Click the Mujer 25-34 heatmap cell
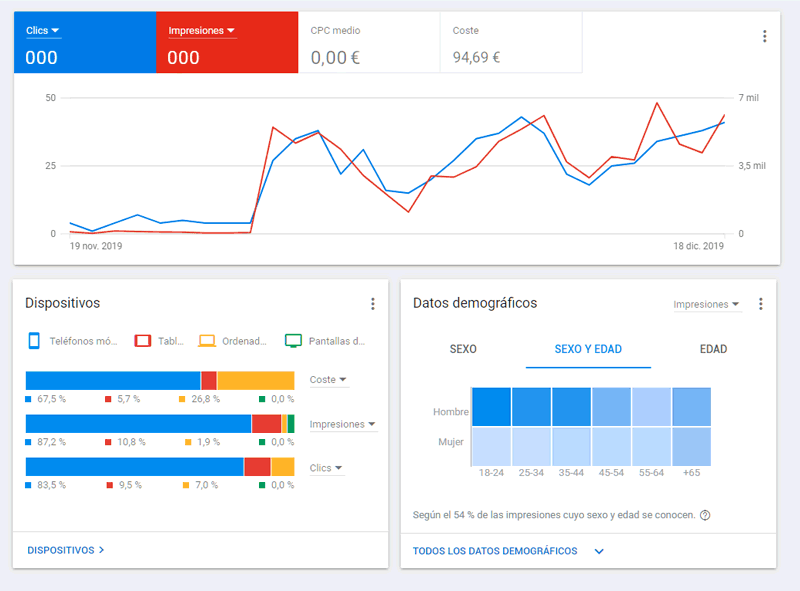800x591 pixels. [531, 447]
